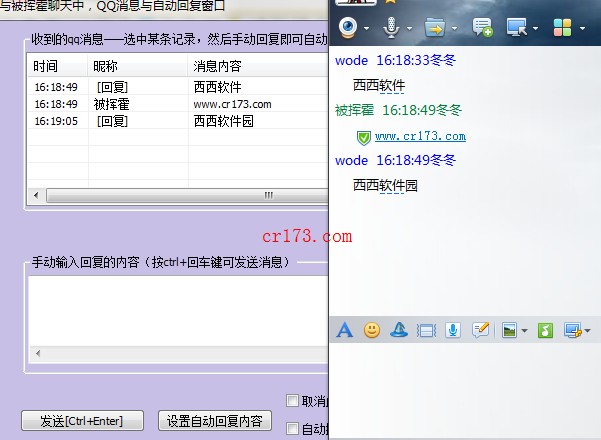The image size is (601, 440).
Task: Open emoticon picker smiley face
Action: click(372, 330)
